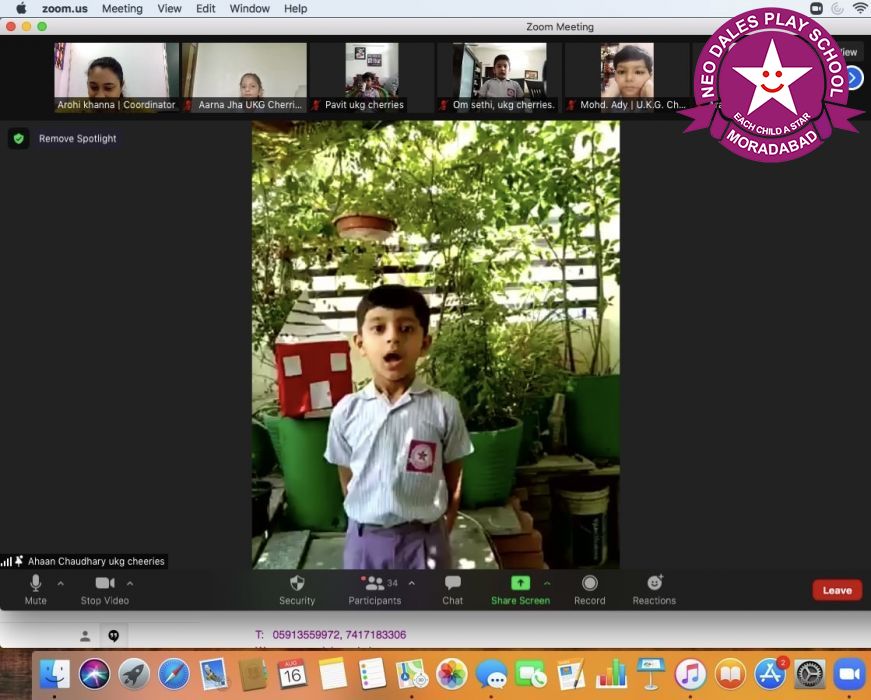Click the green Share Screen button
The height and width of the screenshot is (700, 871).
pos(520,589)
